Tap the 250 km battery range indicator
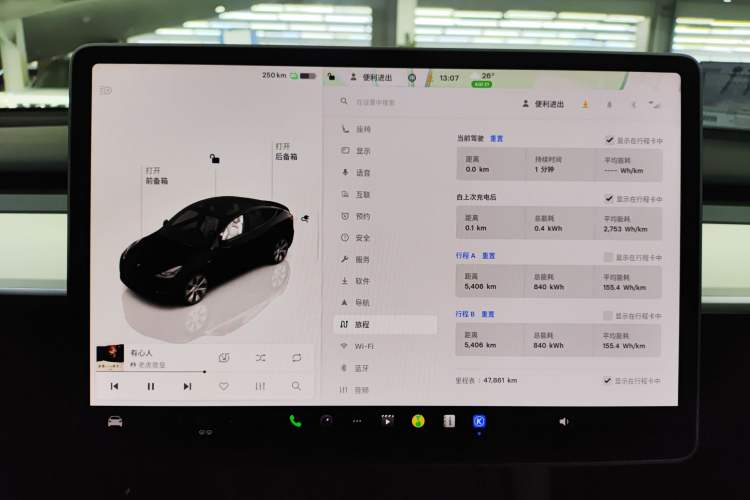 [289, 76]
